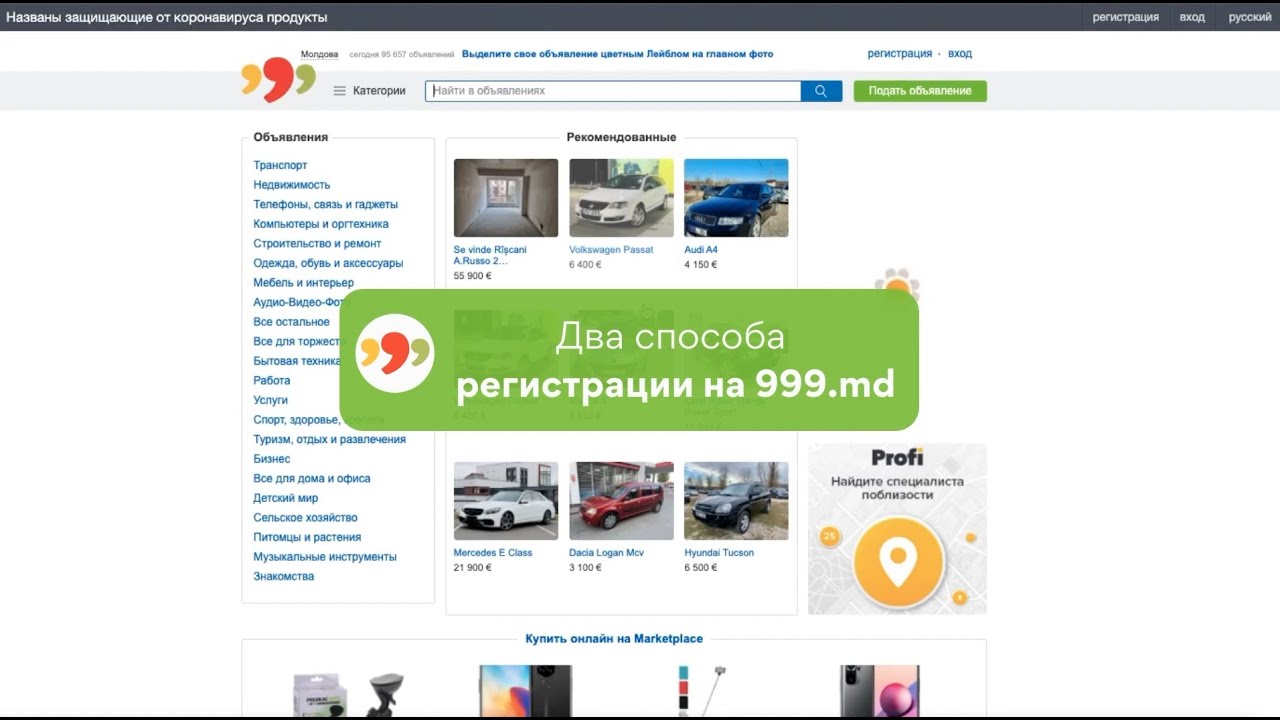Click the Audi A4 listing title

coord(701,250)
